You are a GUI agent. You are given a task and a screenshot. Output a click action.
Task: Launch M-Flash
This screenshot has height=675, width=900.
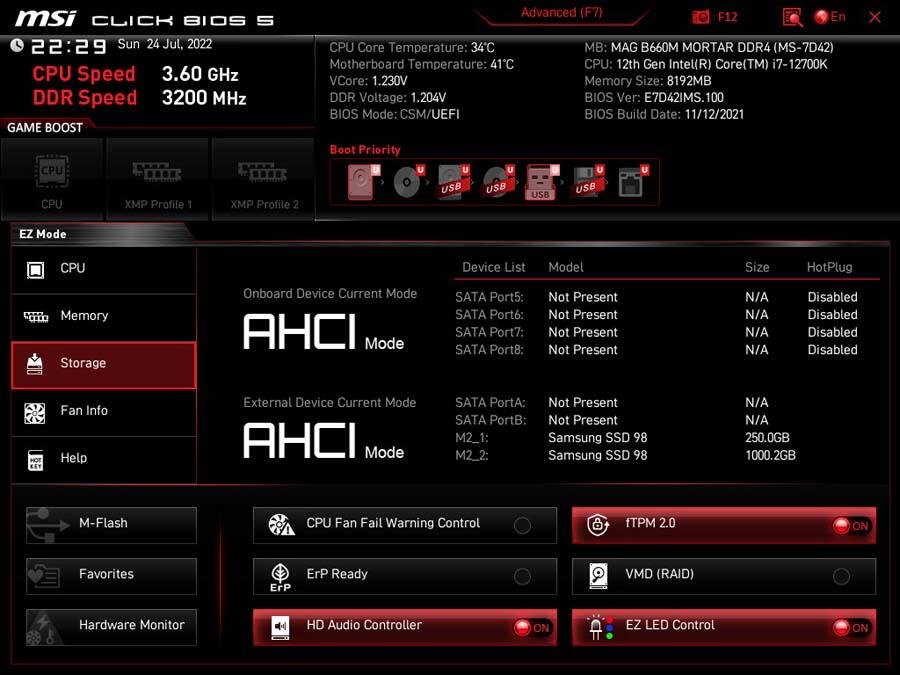pyautogui.click(x=111, y=525)
